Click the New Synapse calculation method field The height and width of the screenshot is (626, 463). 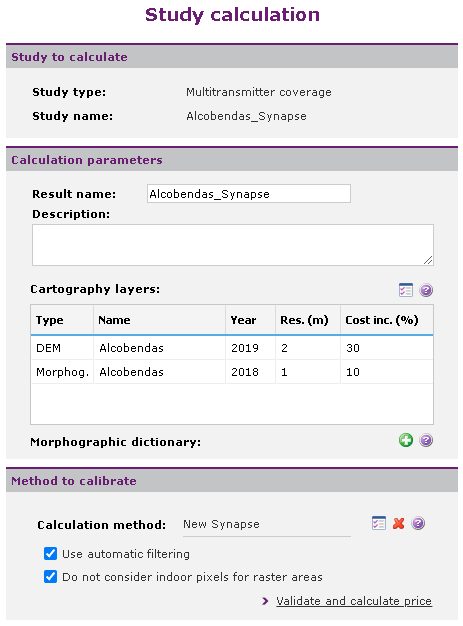point(267,524)
